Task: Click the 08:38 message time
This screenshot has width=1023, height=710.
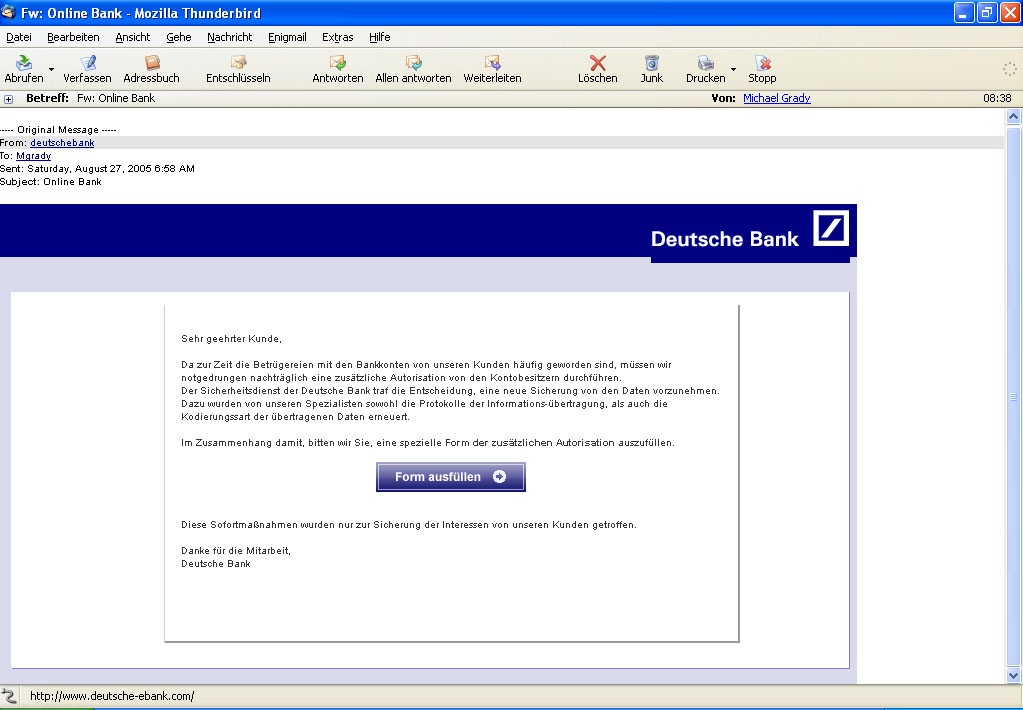Action: point(997,99)
